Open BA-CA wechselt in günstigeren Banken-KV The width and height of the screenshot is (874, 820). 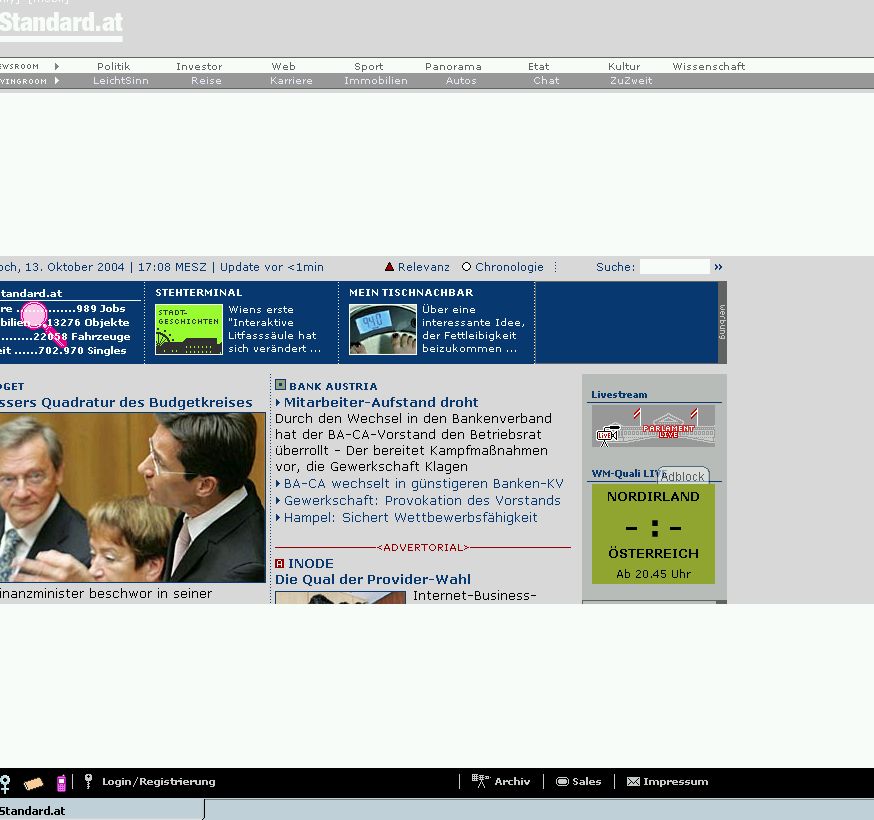point(424,483)
